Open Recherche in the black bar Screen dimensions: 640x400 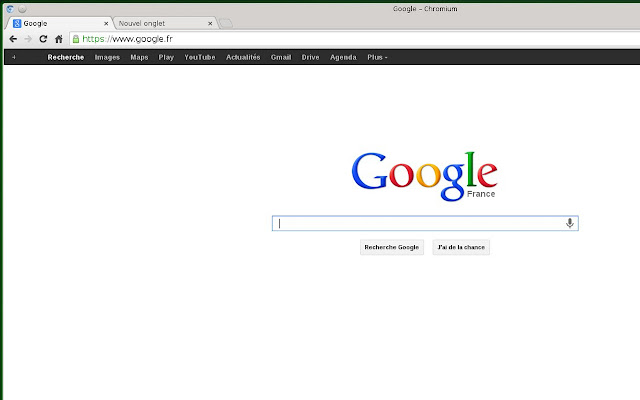[66, 57]
